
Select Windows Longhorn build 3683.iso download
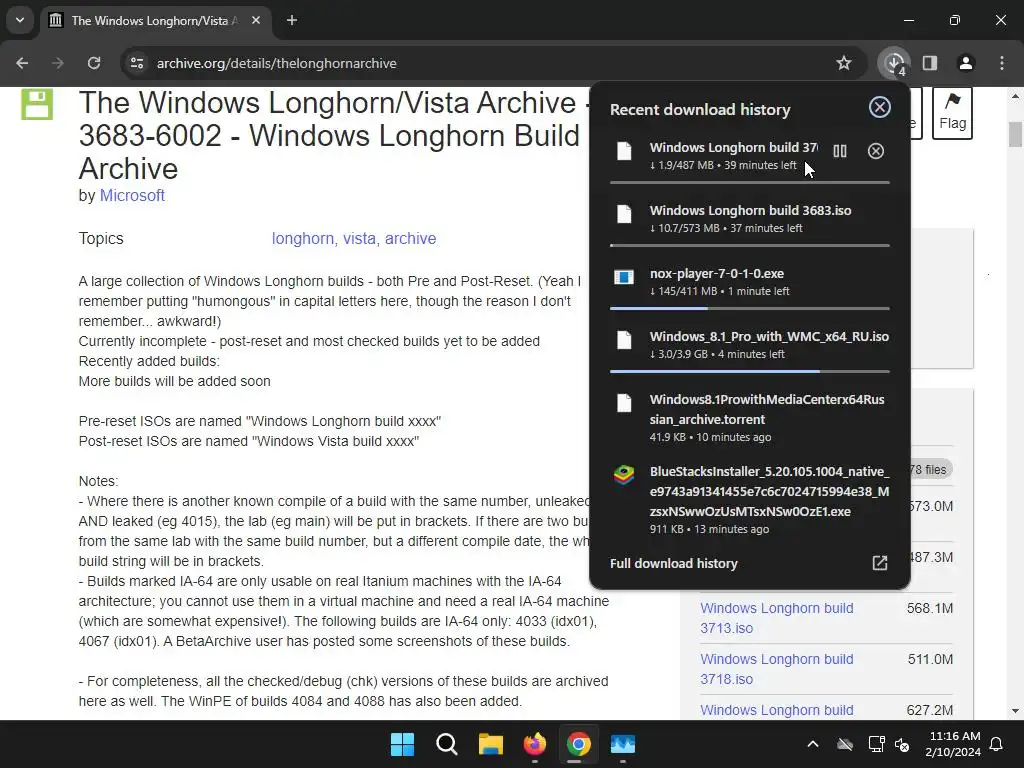pyautogui.click(x=750, y=219)
